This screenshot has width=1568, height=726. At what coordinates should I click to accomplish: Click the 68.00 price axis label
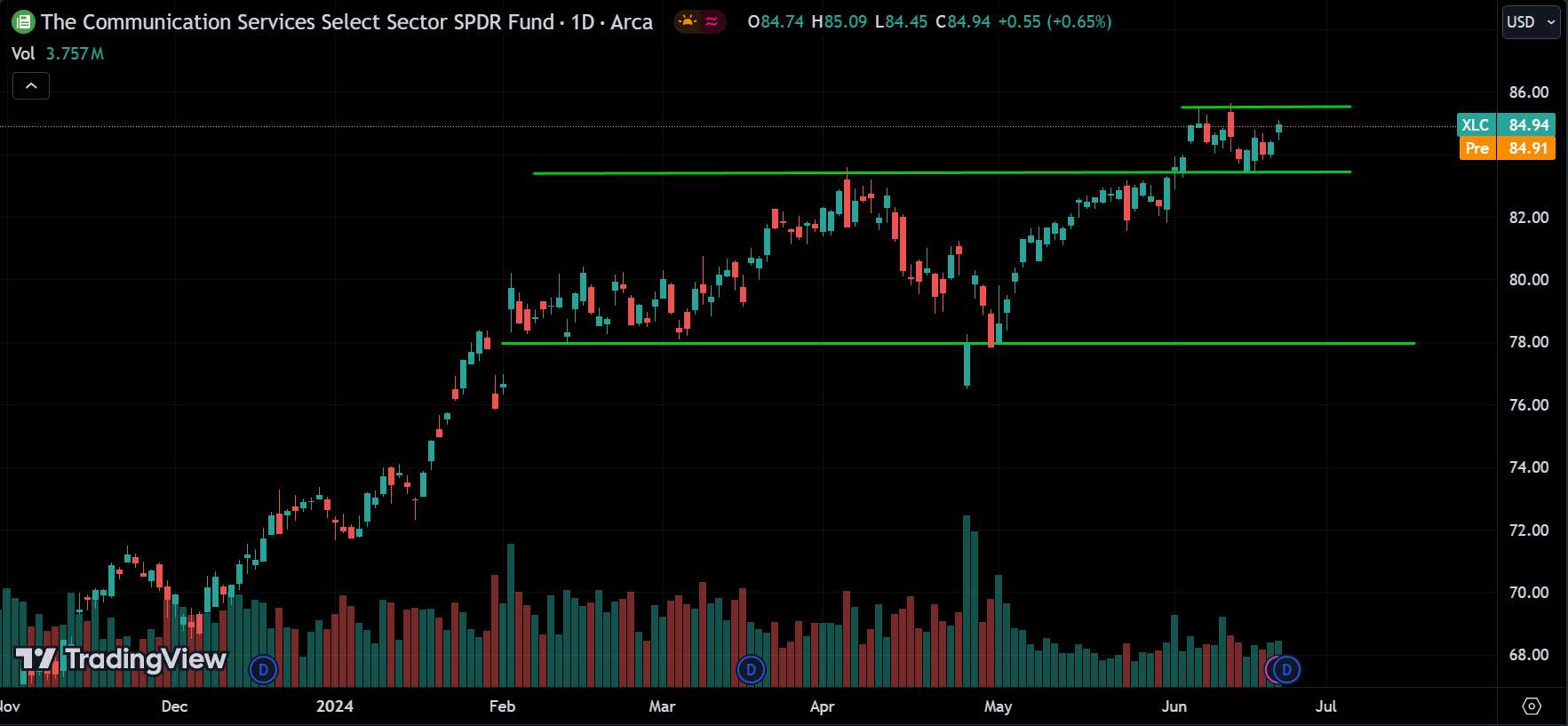coord(1528,655)
